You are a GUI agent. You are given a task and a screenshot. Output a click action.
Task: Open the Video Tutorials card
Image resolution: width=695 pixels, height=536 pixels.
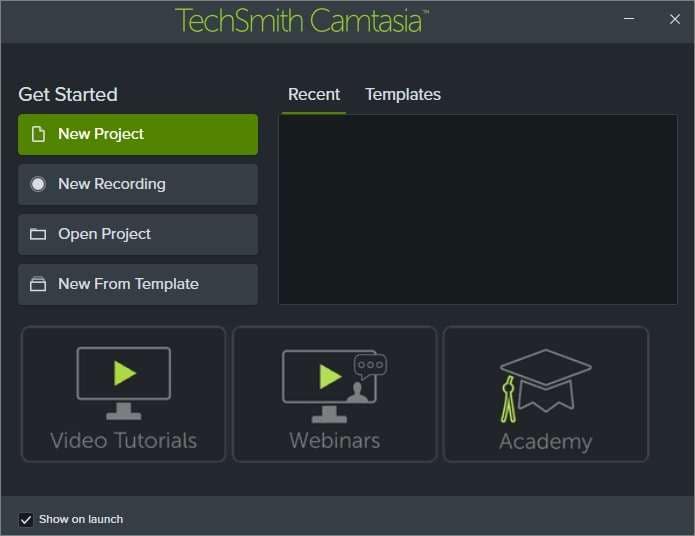[123, 394]
